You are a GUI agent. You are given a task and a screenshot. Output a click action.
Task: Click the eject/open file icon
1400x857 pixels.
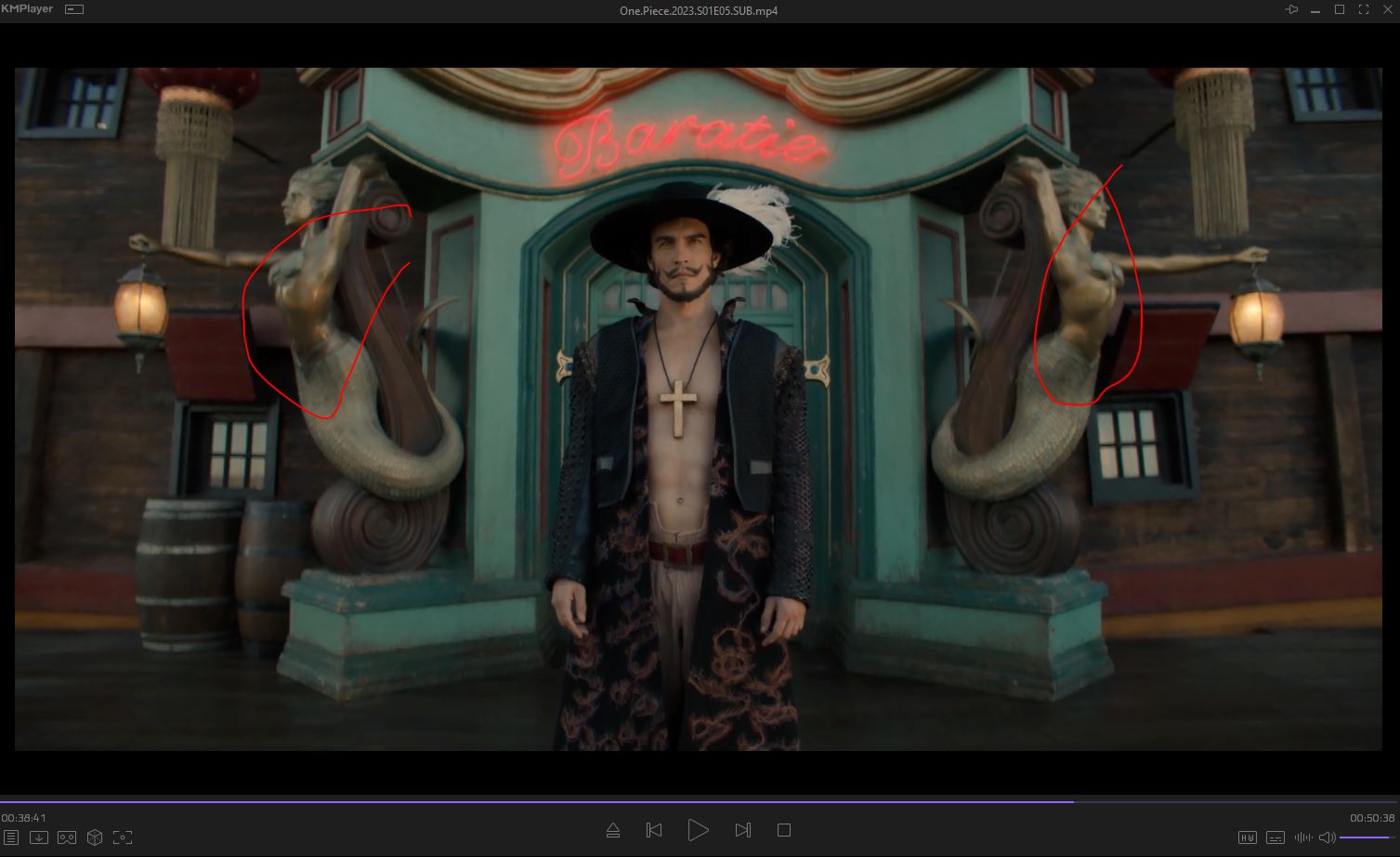(x=613, y=830)
